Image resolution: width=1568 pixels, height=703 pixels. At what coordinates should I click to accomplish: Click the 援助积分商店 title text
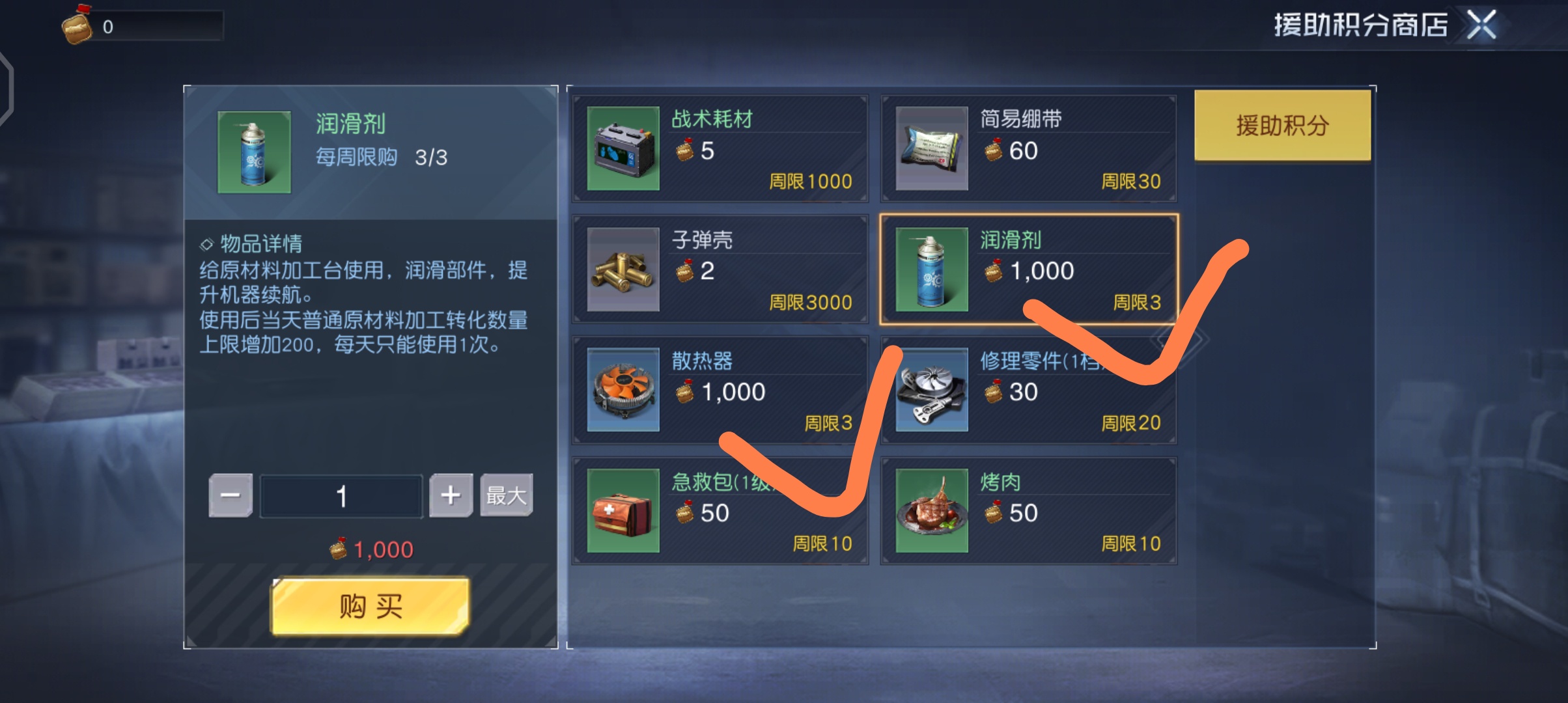(1361, 25)
